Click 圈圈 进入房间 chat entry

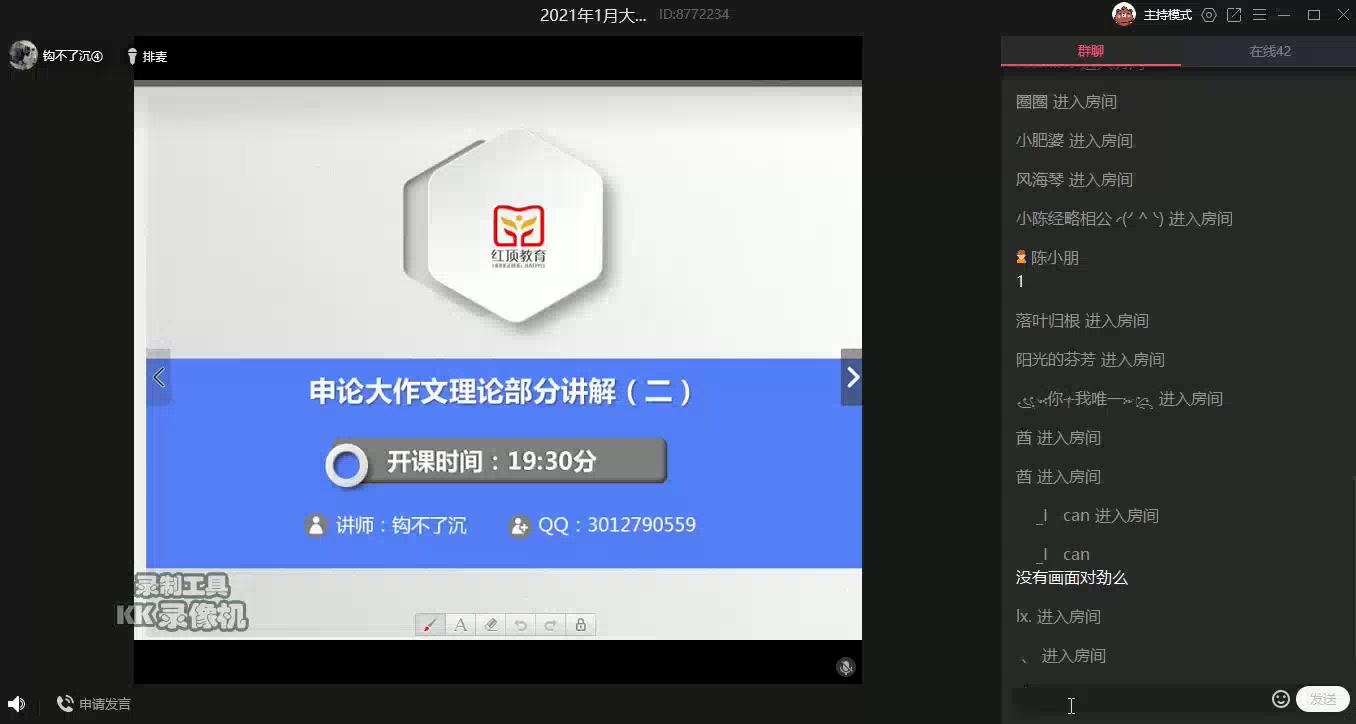1066,102
